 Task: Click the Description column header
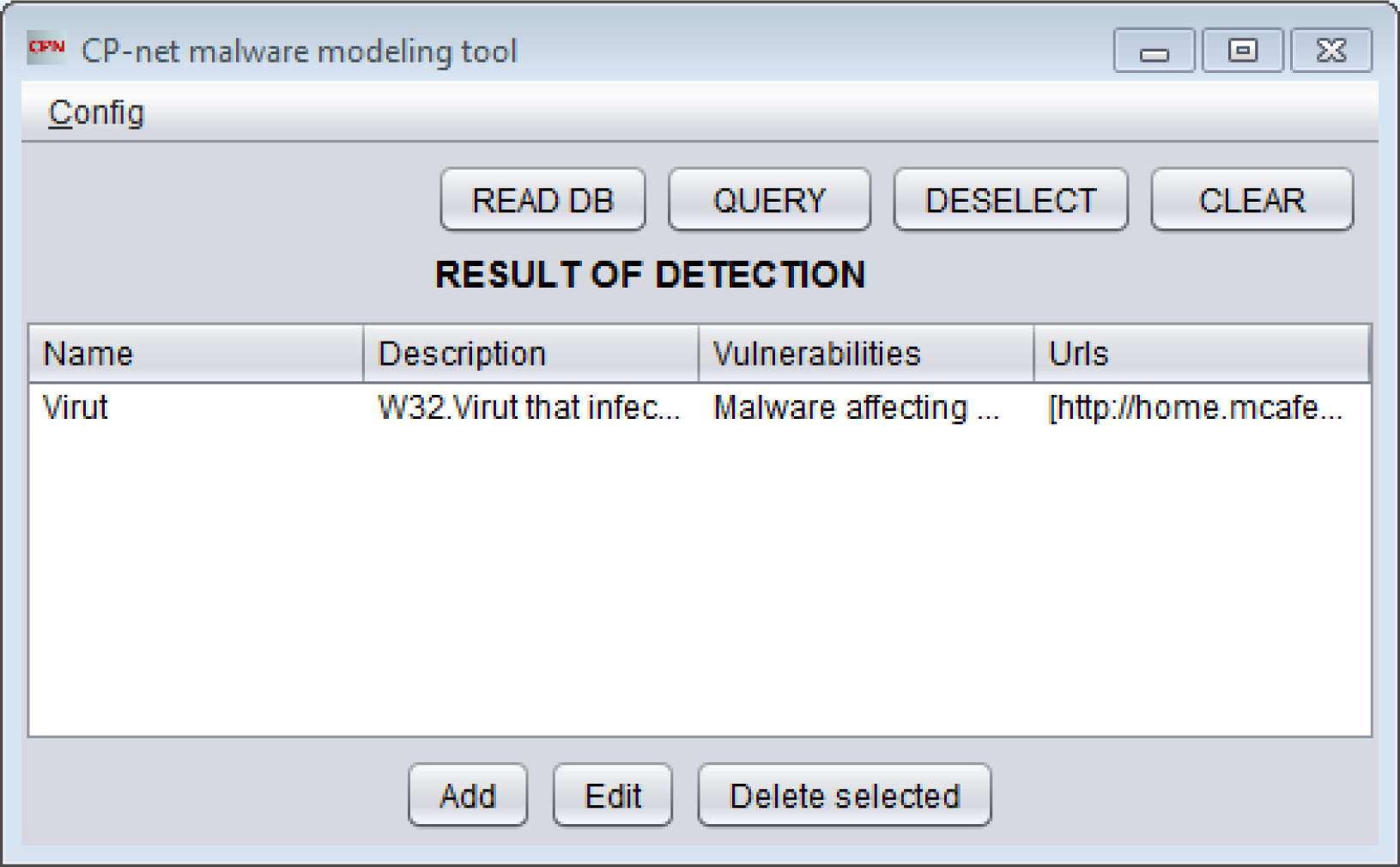(530, 354)
